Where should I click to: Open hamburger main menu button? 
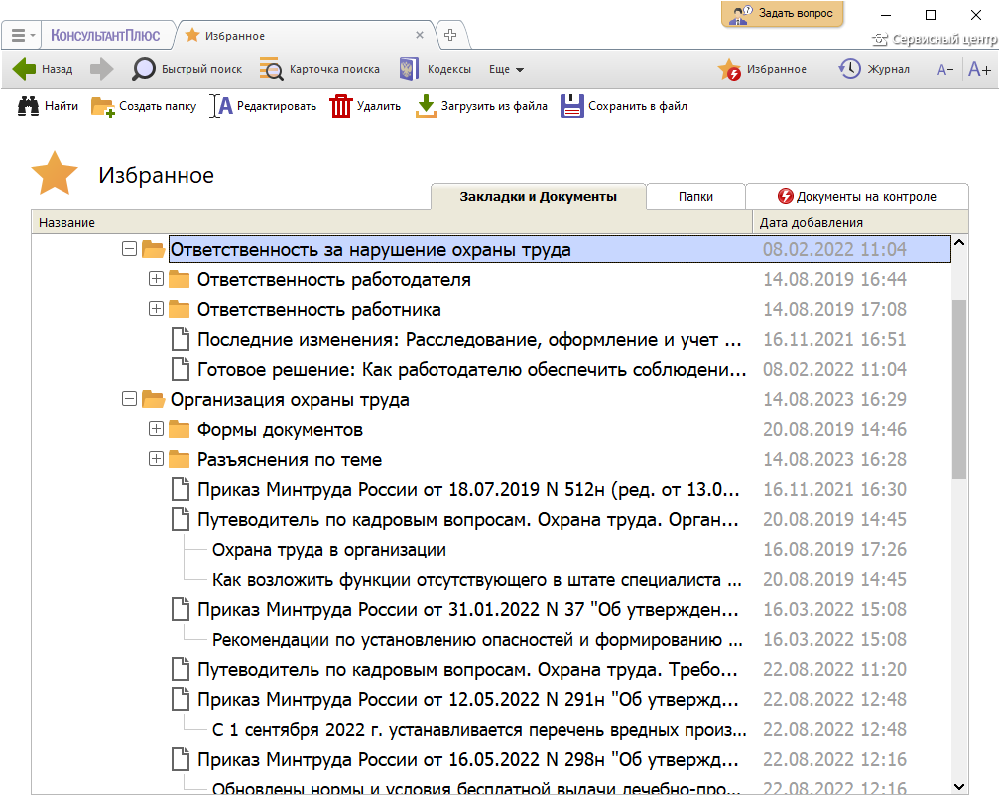click(22, 36)
